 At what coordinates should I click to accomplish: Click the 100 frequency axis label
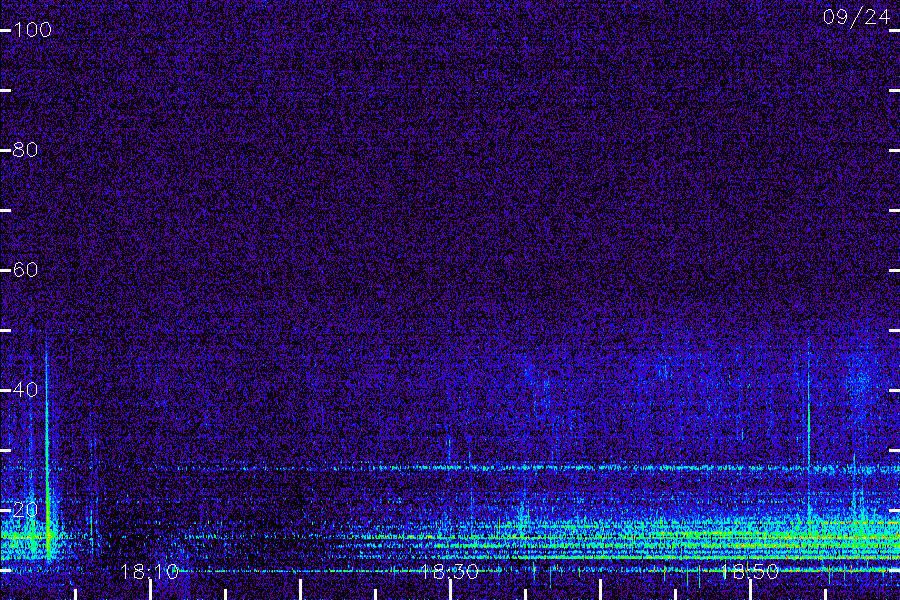click(32, 30)
